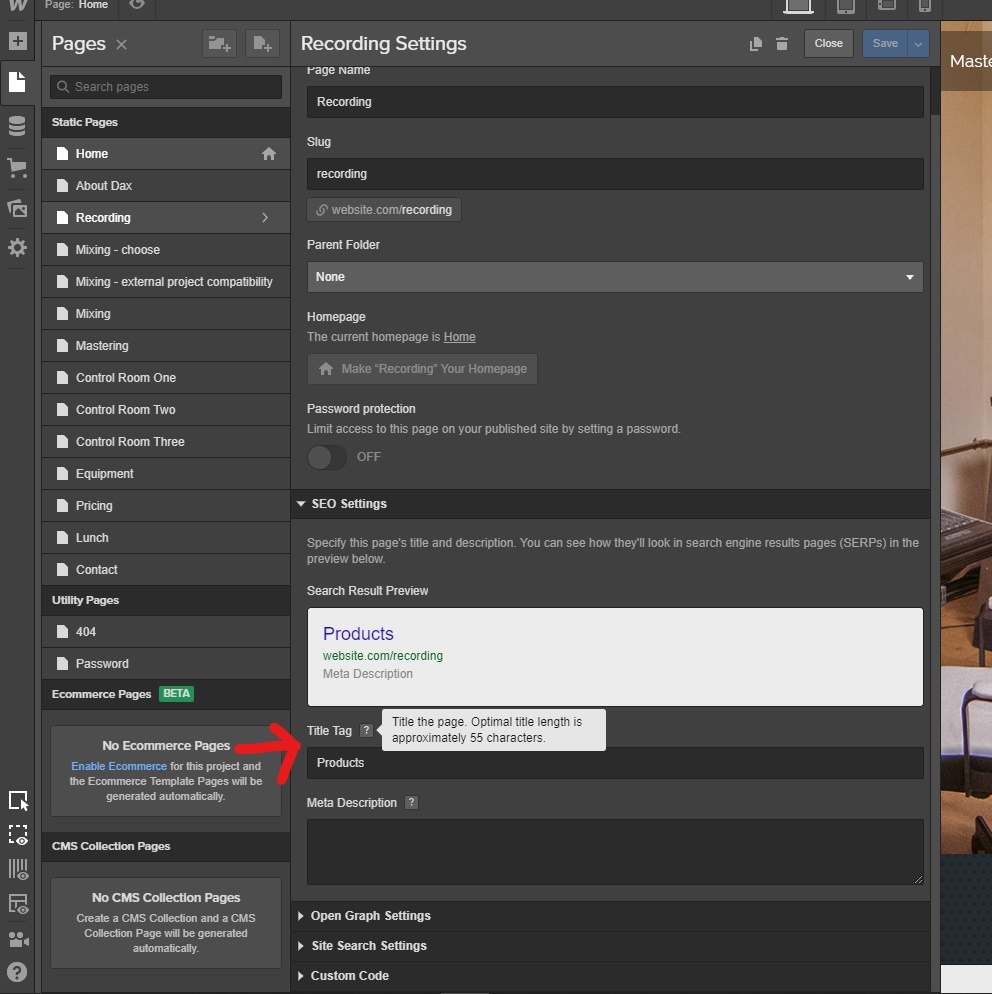Open the video tutorials camera icon
This screenshot has height=994, width=992.
(18, 939)
